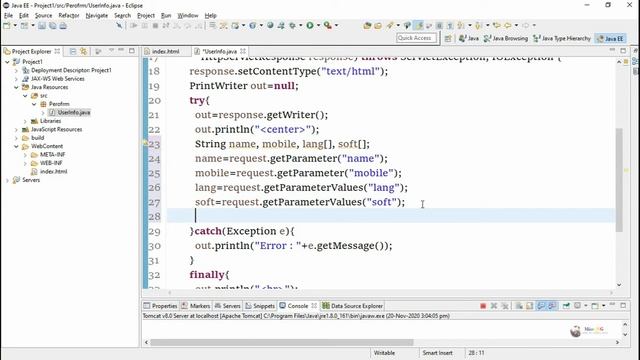Close the UserInfo.java editor tab
The width and height of the screenshot is (640, 360).
point(243,51)
